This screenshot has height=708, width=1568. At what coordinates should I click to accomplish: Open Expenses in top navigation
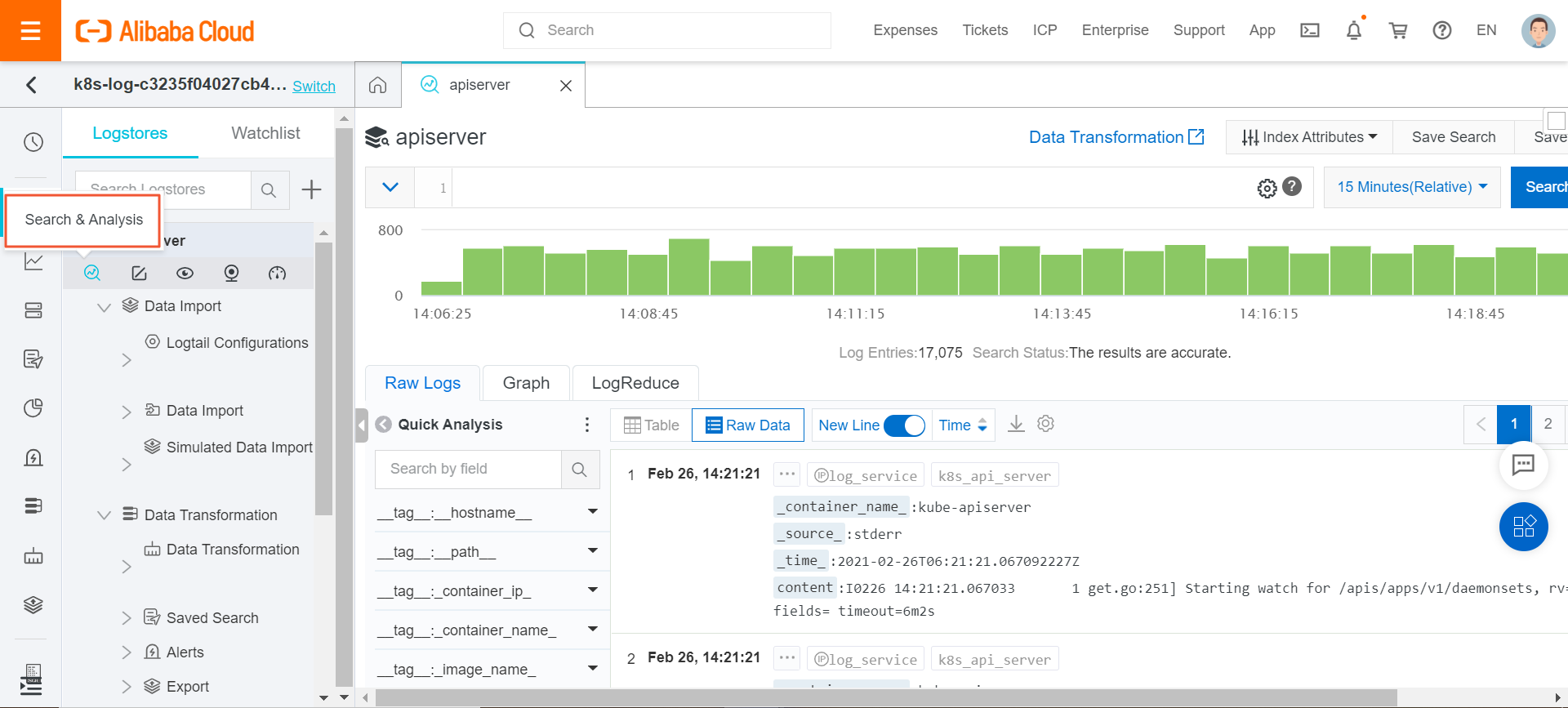click(x=905, y=30)
